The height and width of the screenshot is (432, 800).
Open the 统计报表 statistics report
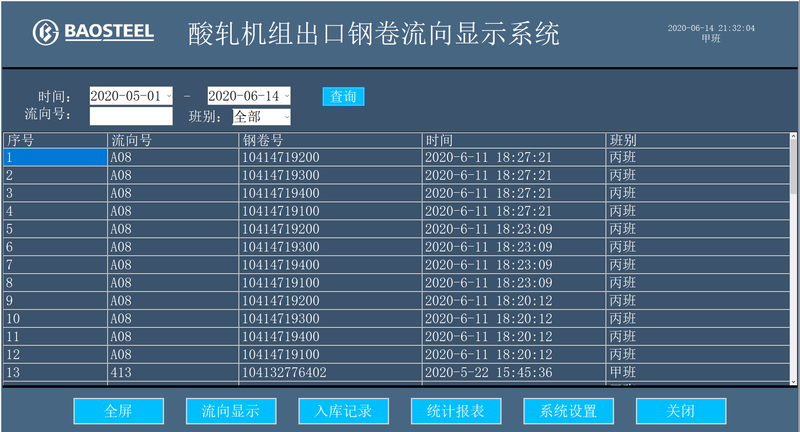[x=456, y=411]
